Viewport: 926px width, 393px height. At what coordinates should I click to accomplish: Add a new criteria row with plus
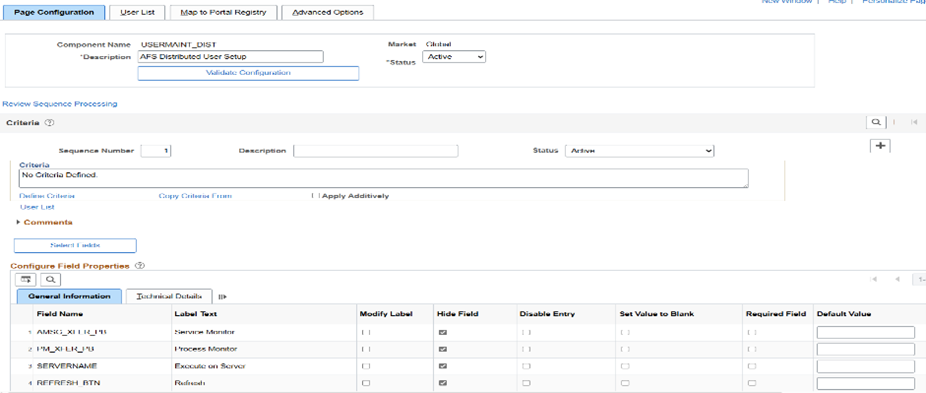click(880, 146)
